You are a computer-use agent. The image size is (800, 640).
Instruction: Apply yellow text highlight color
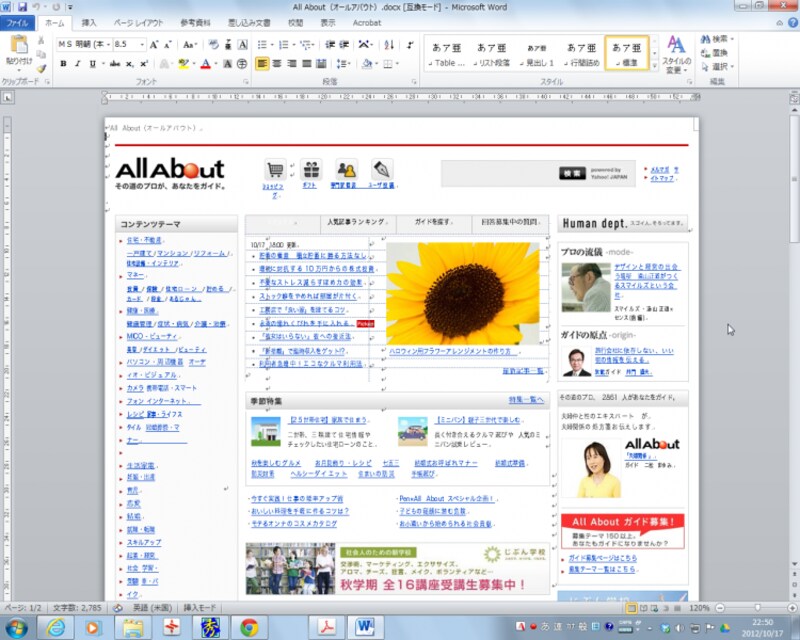click(x=183, y=63)
